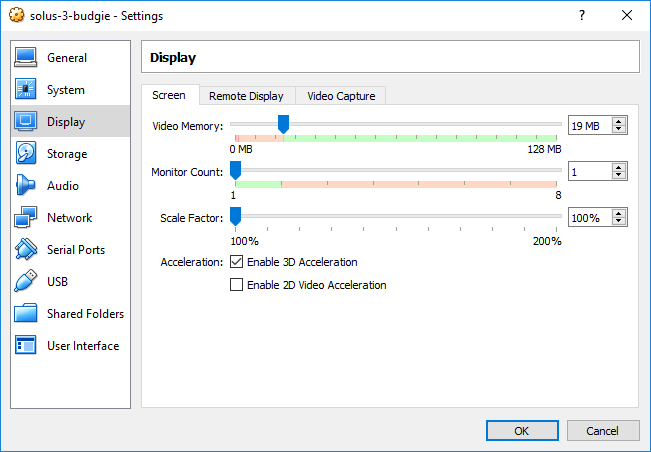Click the 200% maximum scale label

547,241
